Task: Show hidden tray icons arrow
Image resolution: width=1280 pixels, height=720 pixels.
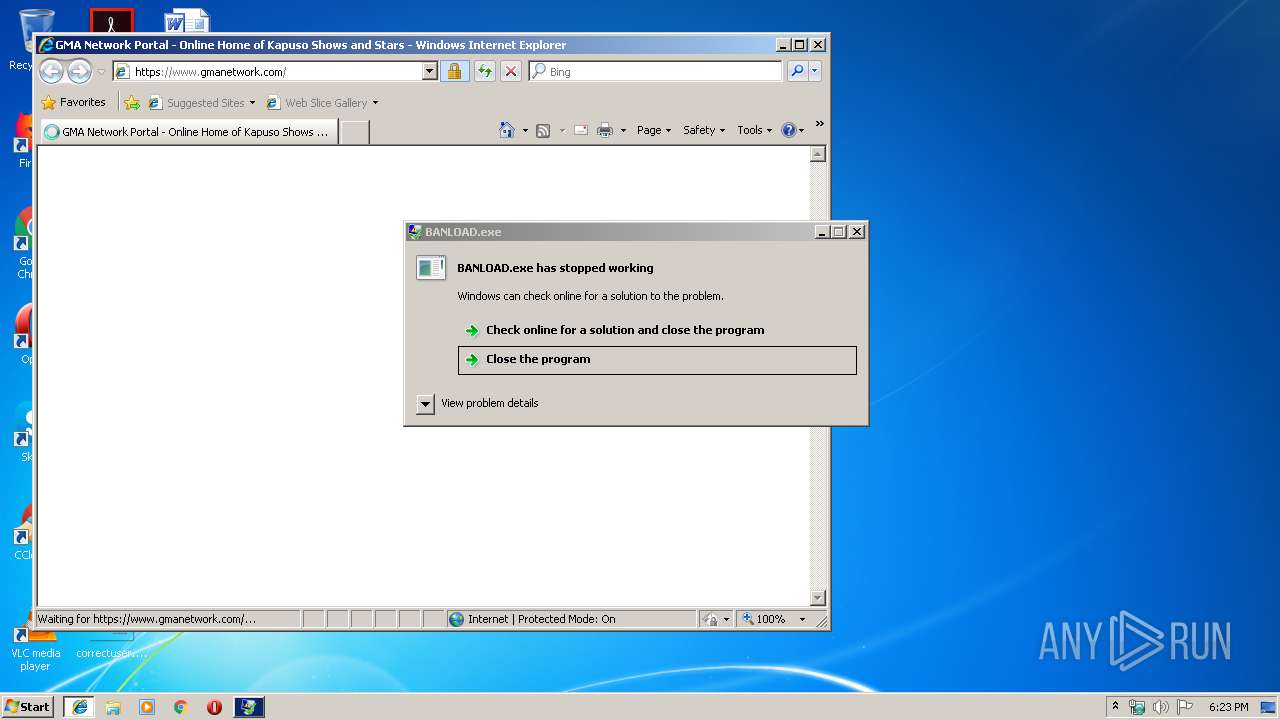Action: point(1115,706)
